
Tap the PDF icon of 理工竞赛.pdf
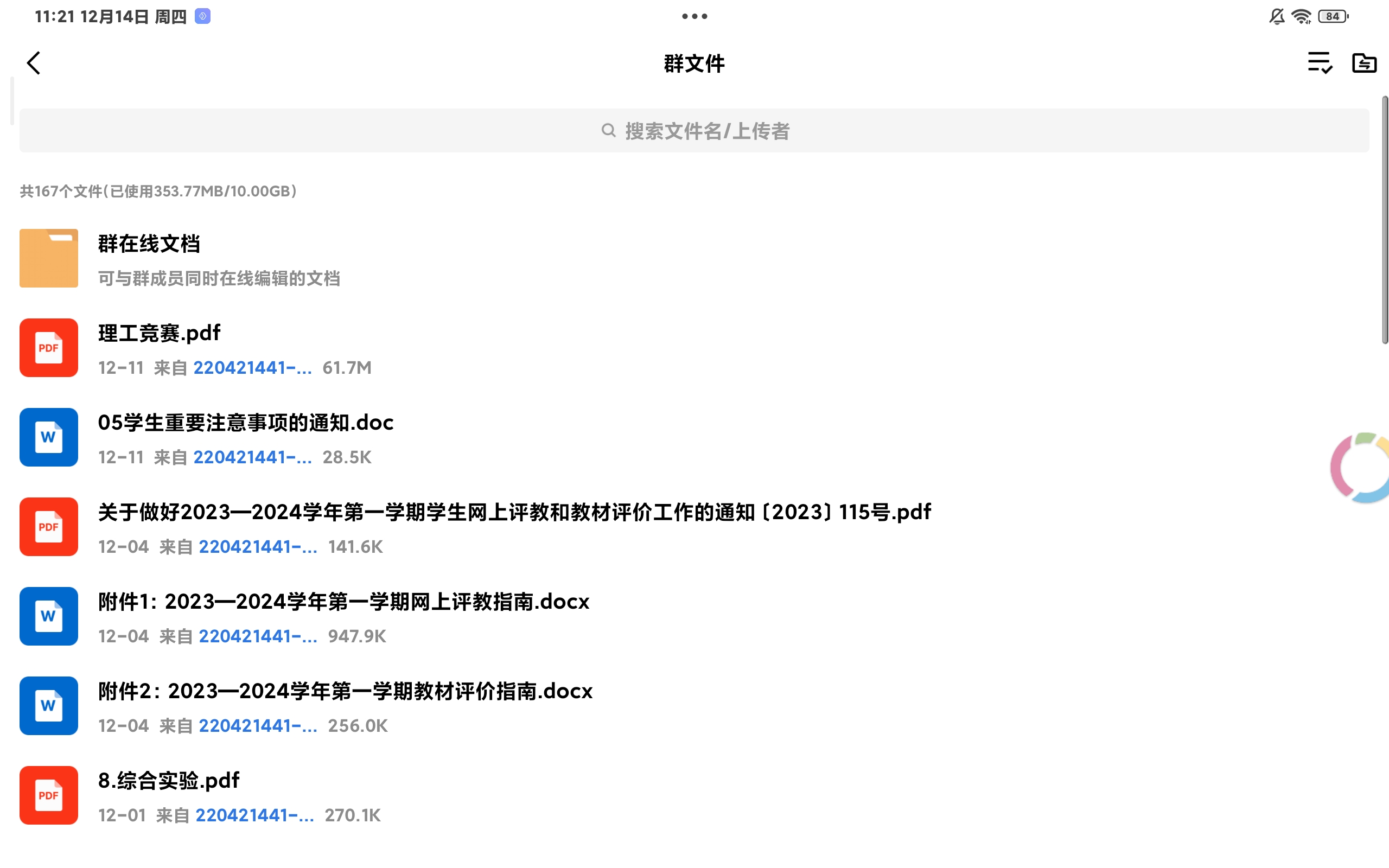coord(49,348)
